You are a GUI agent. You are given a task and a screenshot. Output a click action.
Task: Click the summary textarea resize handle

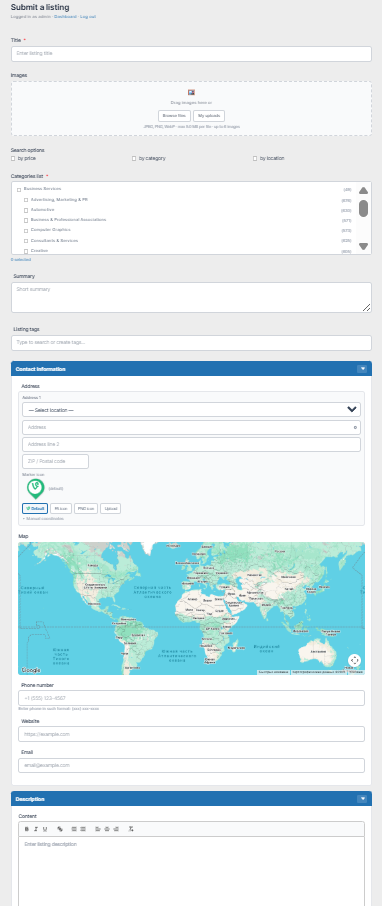[366, 308]
